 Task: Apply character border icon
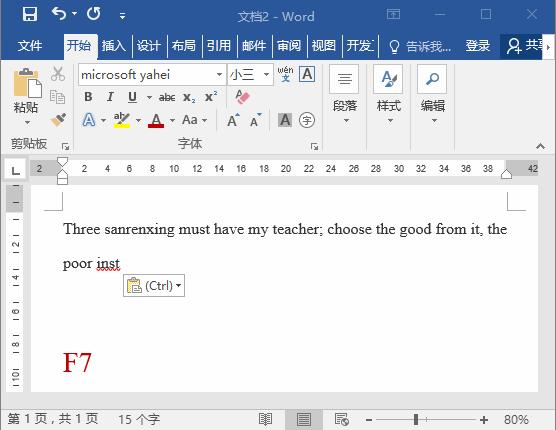(307, 74)
